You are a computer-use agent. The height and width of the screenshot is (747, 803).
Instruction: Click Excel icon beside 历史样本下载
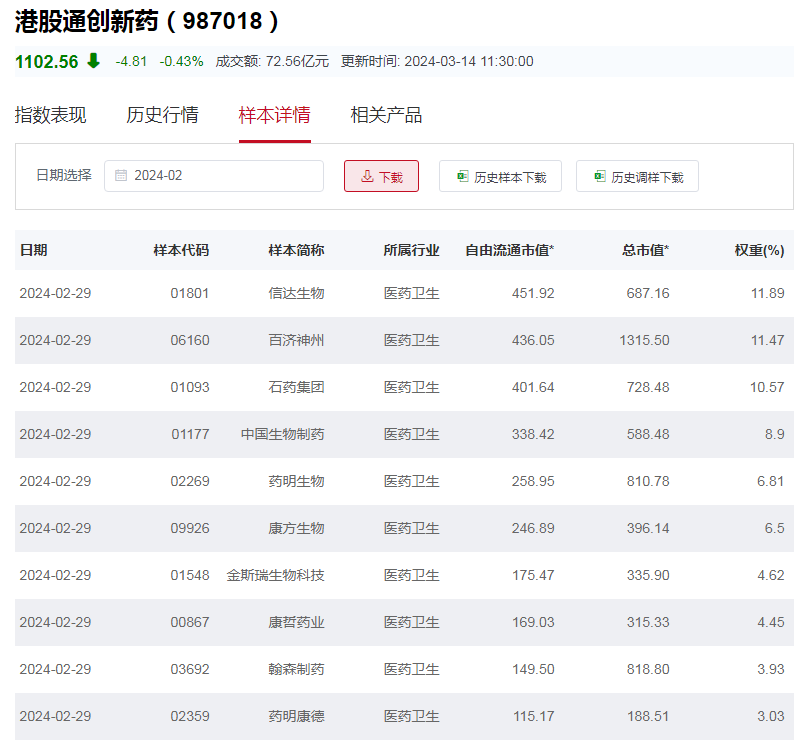(x=462, y=176)
